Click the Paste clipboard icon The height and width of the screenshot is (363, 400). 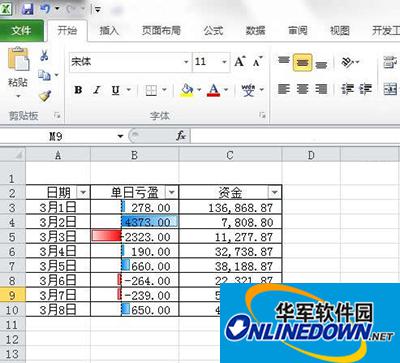[x=18, y=59]
